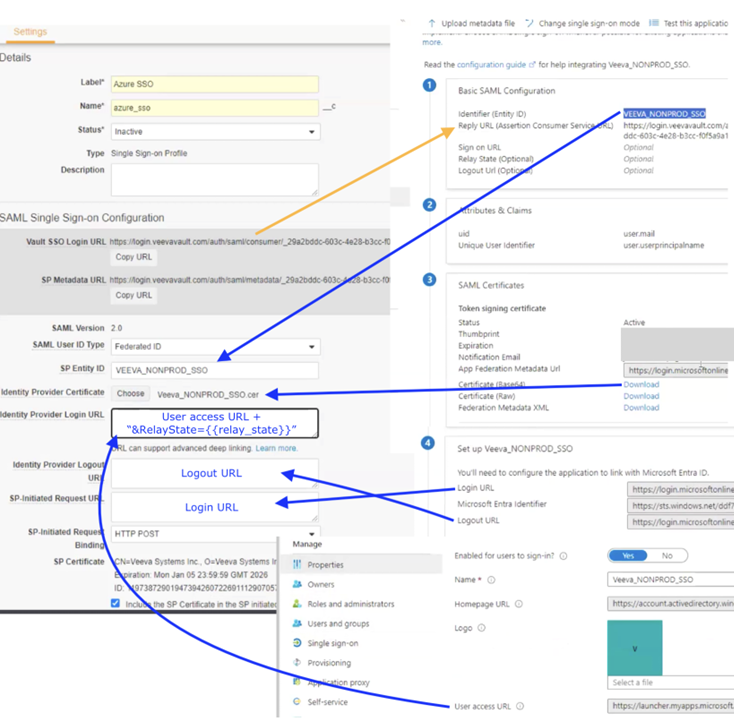Open the Learn more deep linking link

point(276,449)
